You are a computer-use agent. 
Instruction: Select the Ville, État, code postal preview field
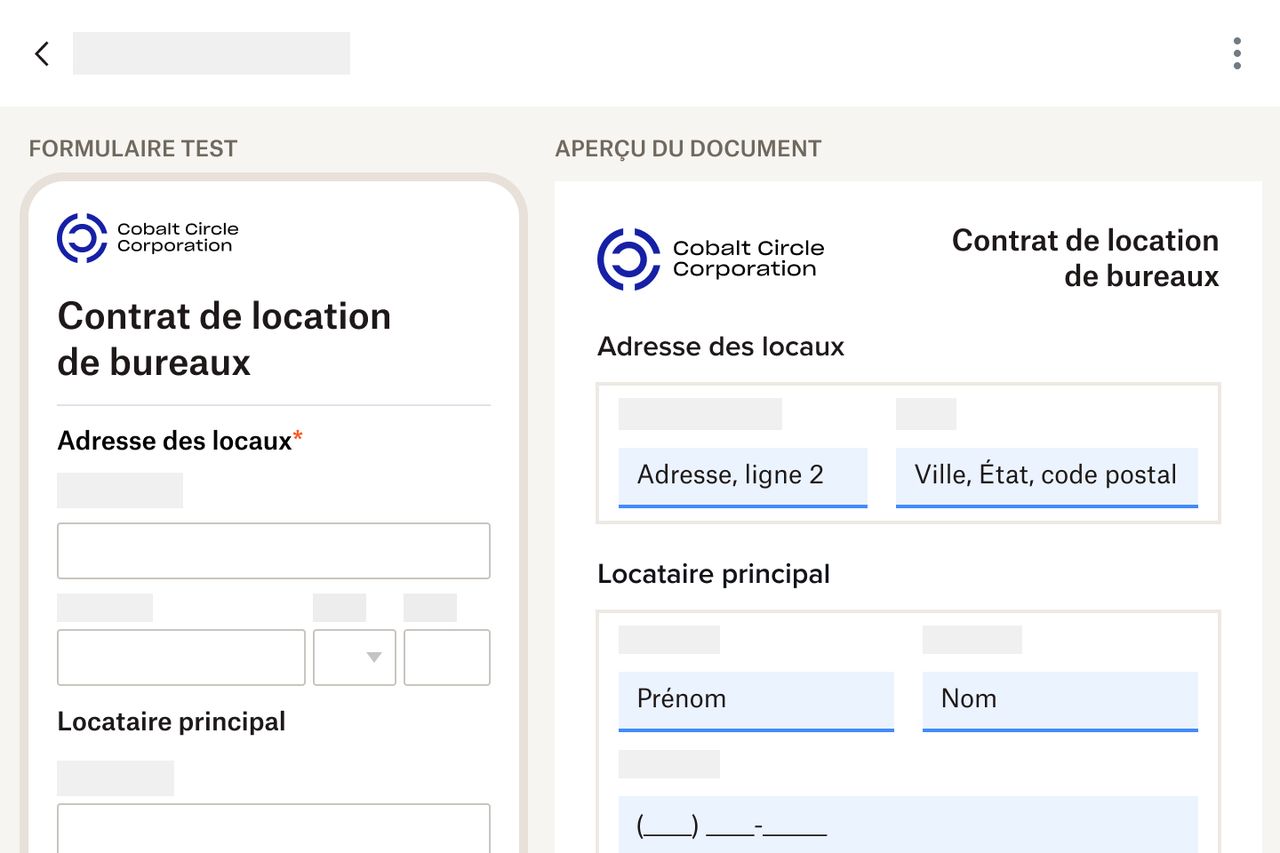[1046, 475]
